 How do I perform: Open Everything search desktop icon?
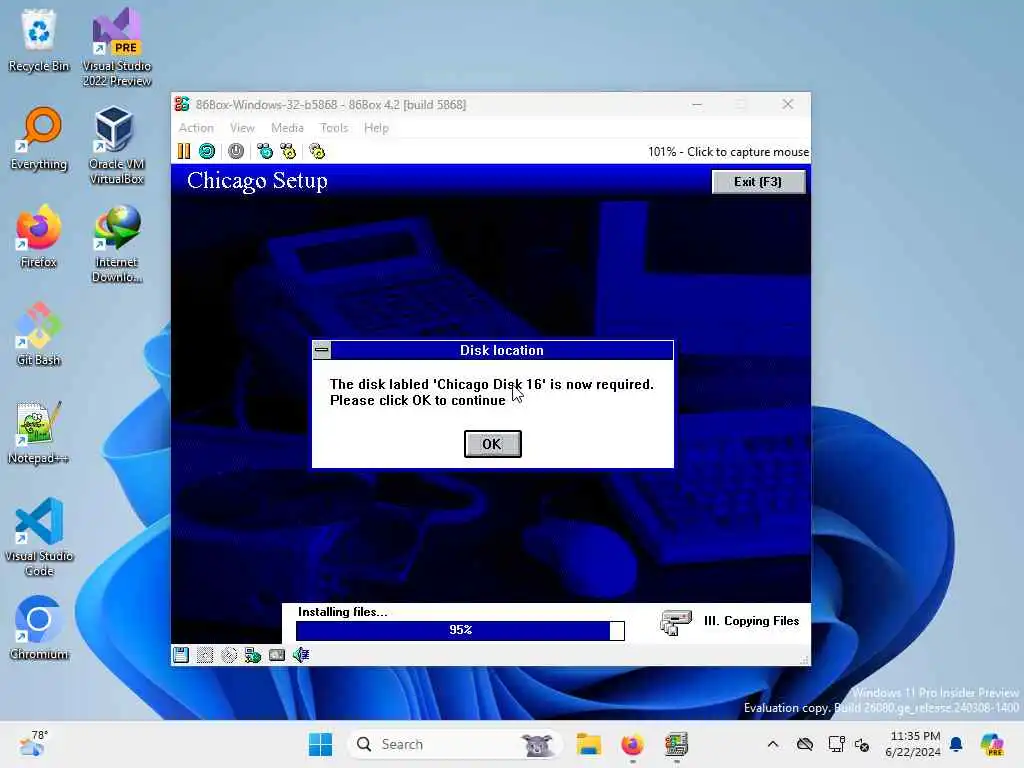39,138
